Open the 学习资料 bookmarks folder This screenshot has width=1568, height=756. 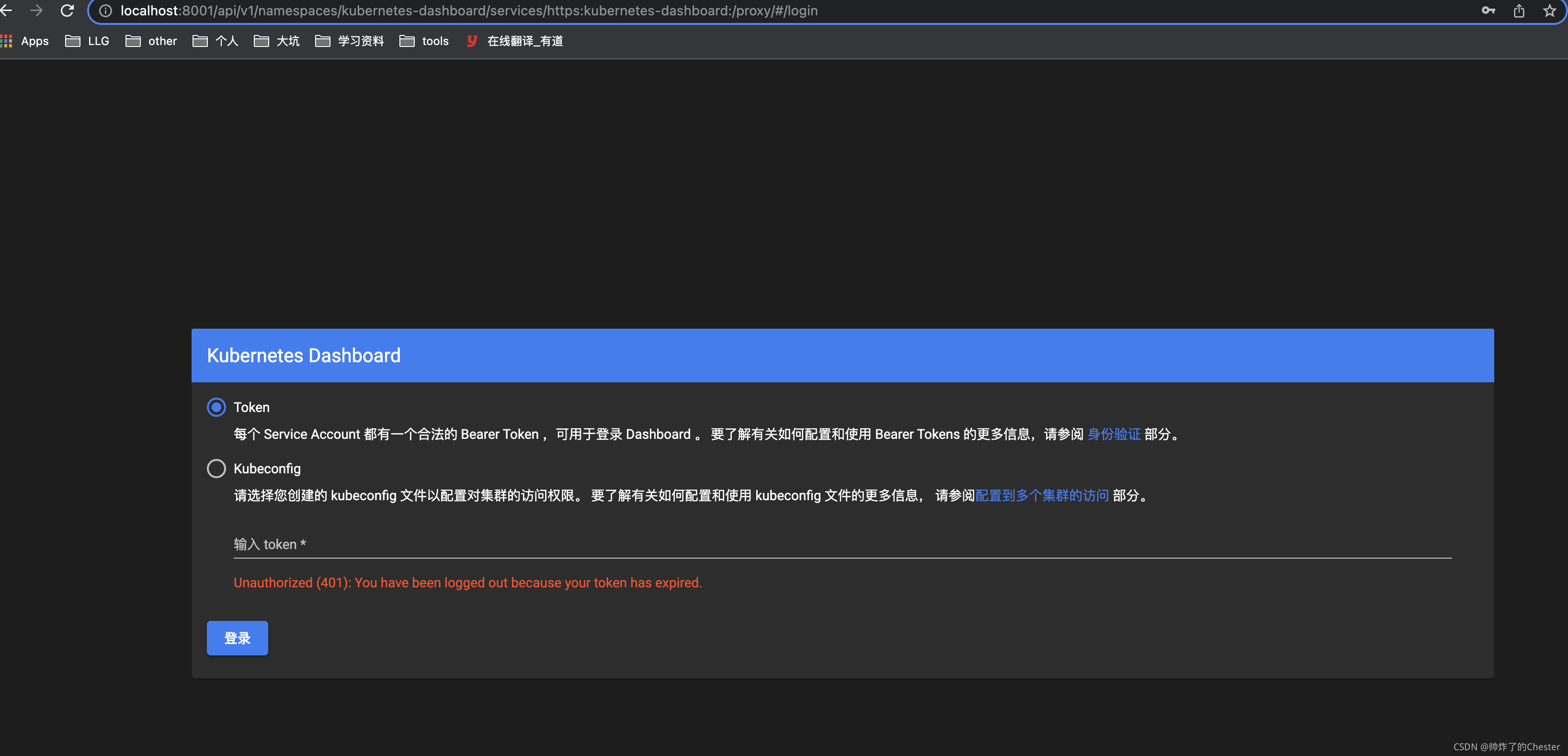click(350, 41)
